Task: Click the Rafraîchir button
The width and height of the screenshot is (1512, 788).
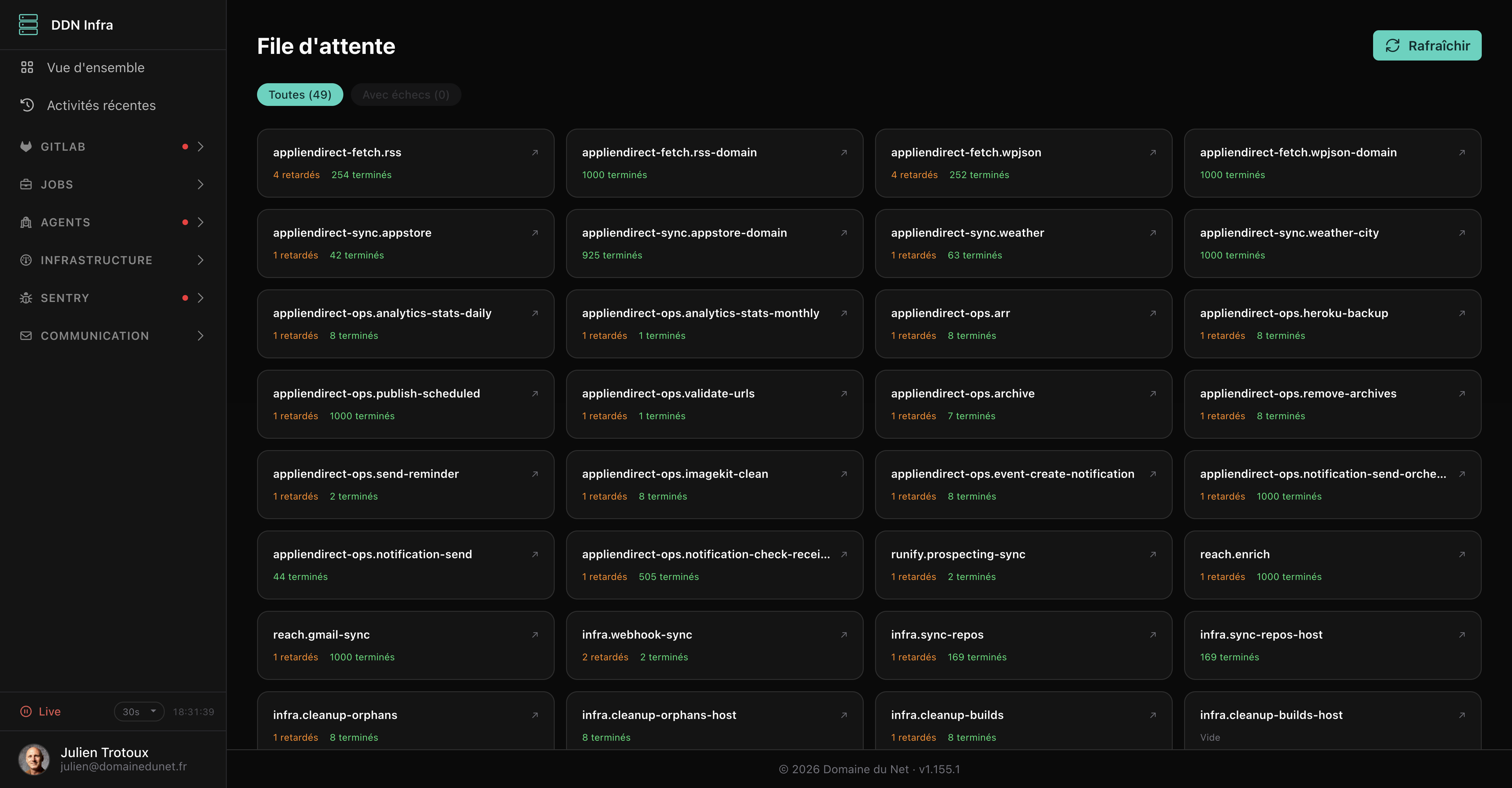Action: click(1427, 46)
